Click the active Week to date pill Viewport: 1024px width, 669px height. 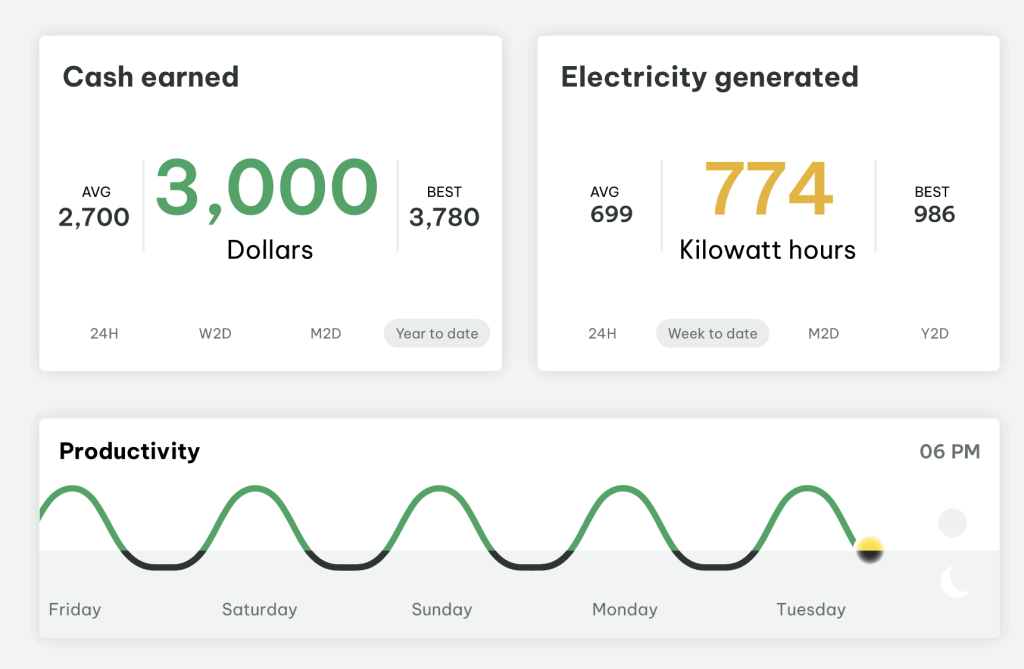712,333
